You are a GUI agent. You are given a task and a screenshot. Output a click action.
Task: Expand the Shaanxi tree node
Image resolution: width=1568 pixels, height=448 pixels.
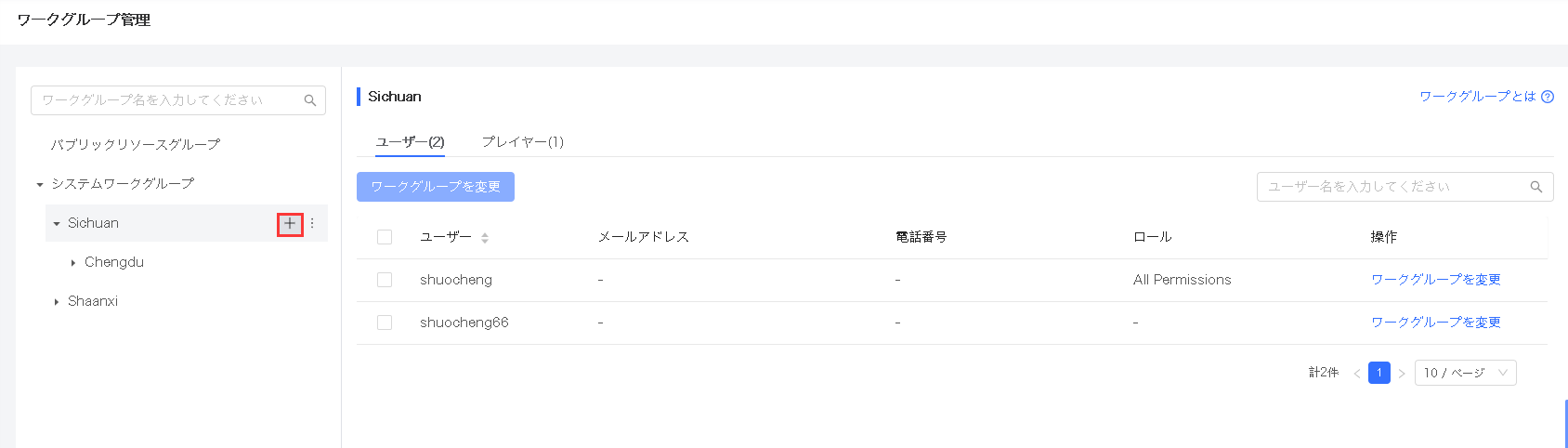coord(57,302)
